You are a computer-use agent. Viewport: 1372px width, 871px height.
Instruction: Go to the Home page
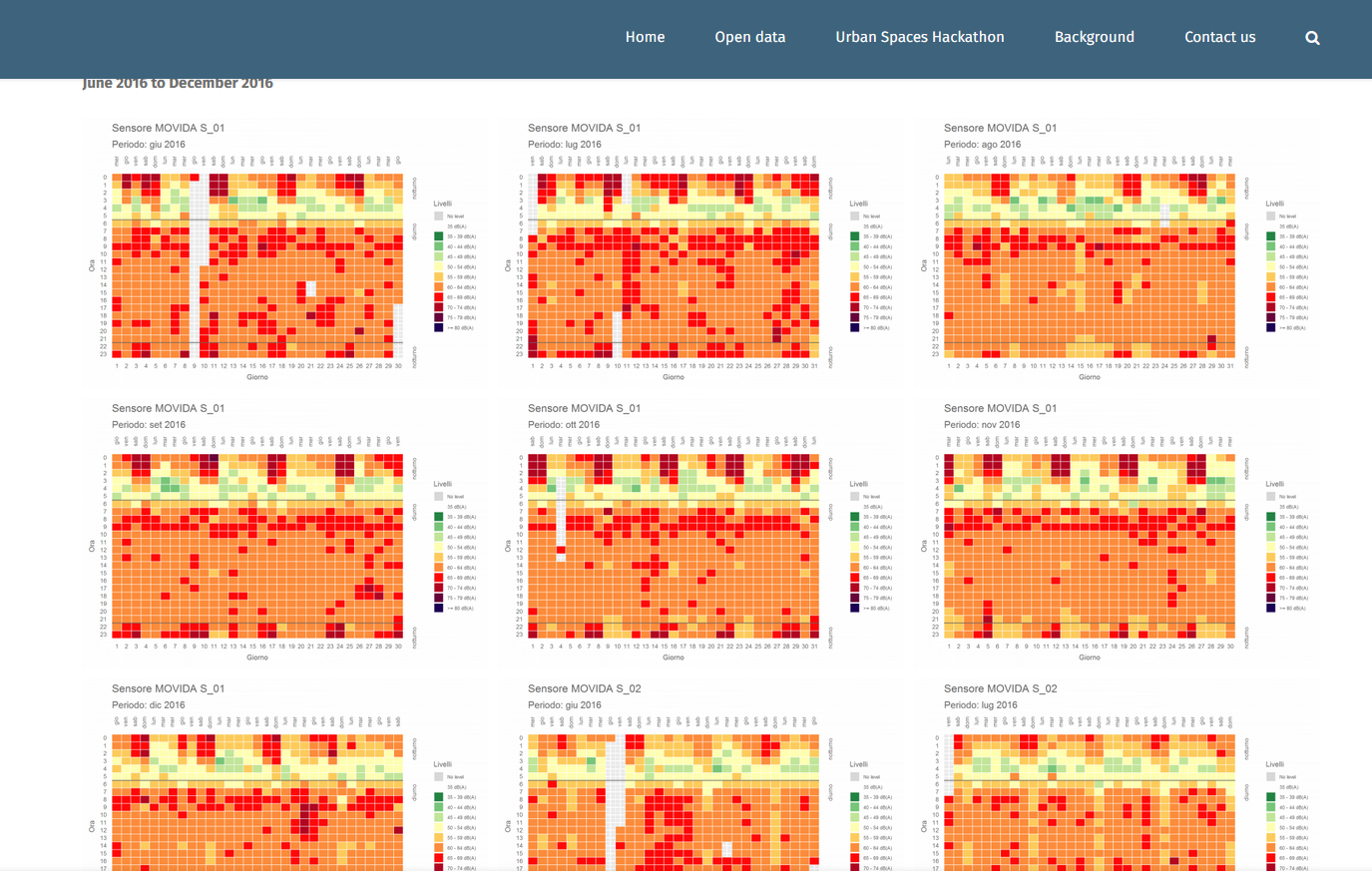click(645, 37)
